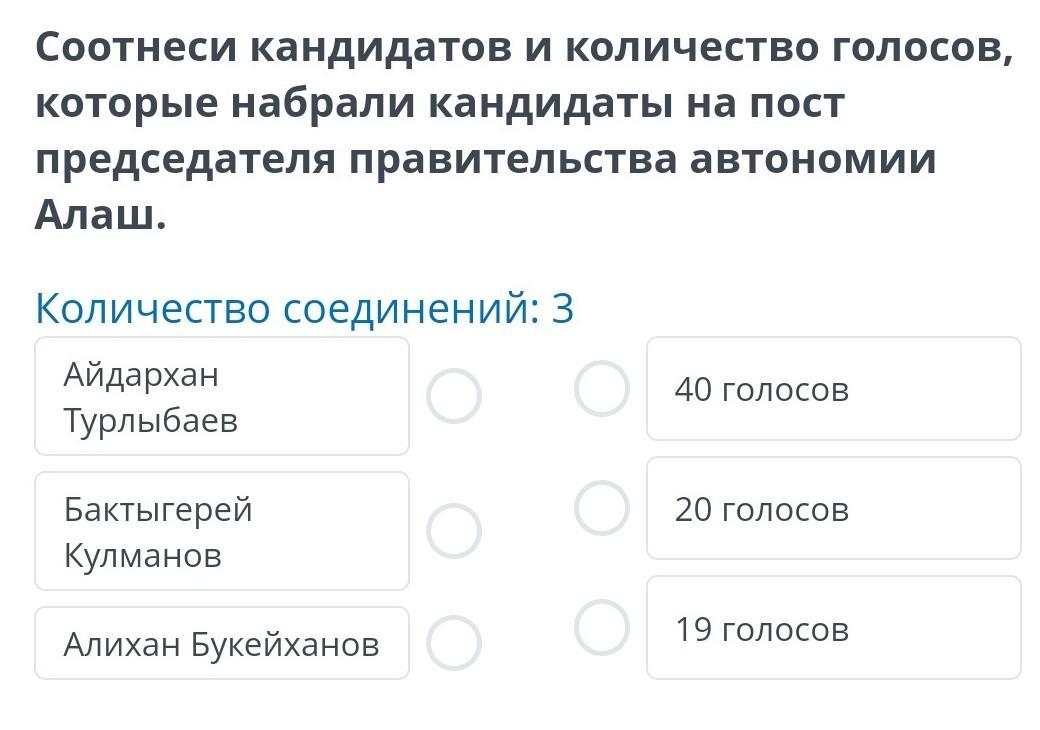Viewport: 1040px width, 730px height.
Task: Click the Айдархан Турлыбаев candidate card
Action: pyautogui.click(x=222, y=396)
